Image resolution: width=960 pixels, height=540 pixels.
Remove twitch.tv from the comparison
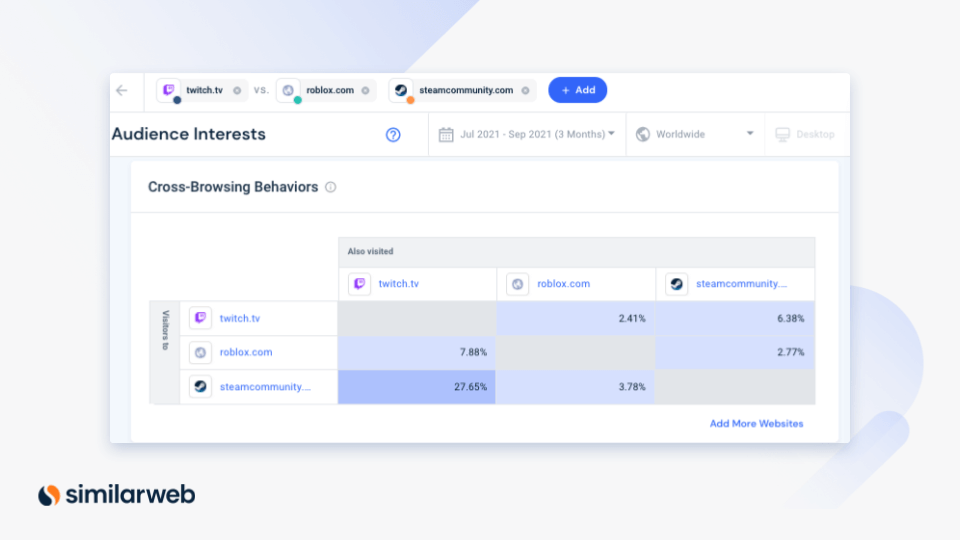coord(237,90)
